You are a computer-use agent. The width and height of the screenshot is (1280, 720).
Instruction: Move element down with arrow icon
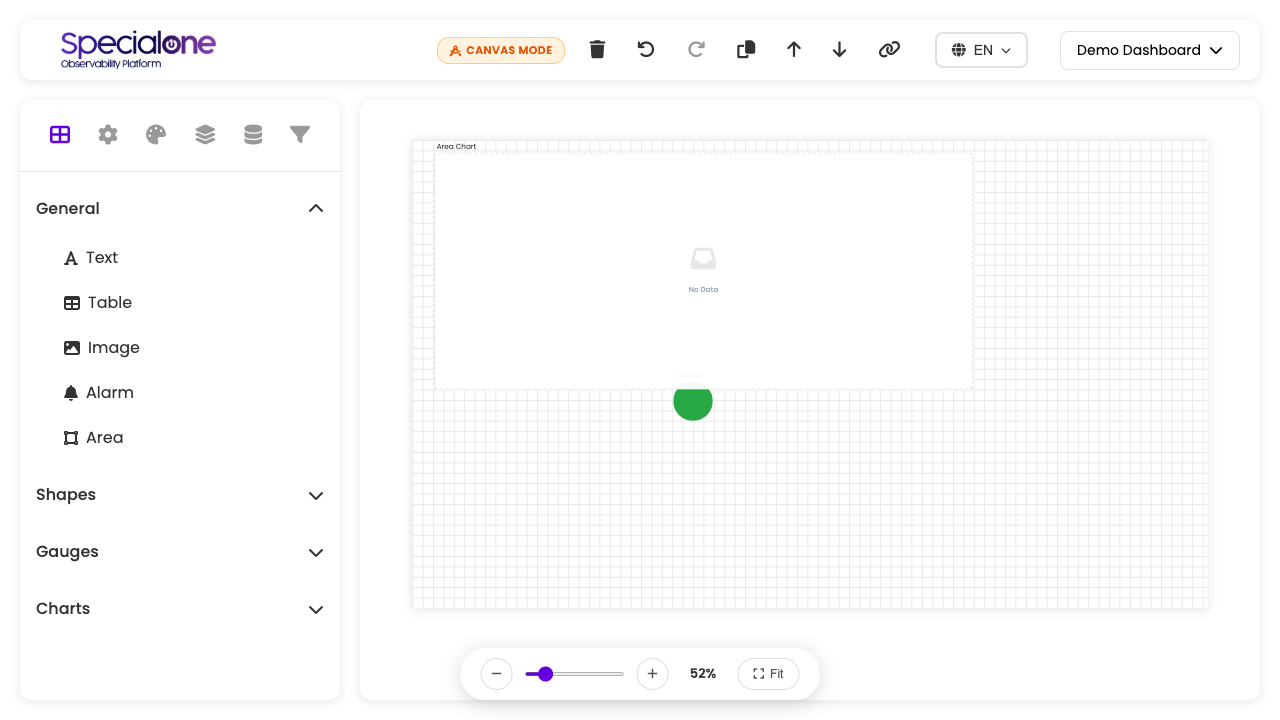pyautogui.click(x=840, y=49)
